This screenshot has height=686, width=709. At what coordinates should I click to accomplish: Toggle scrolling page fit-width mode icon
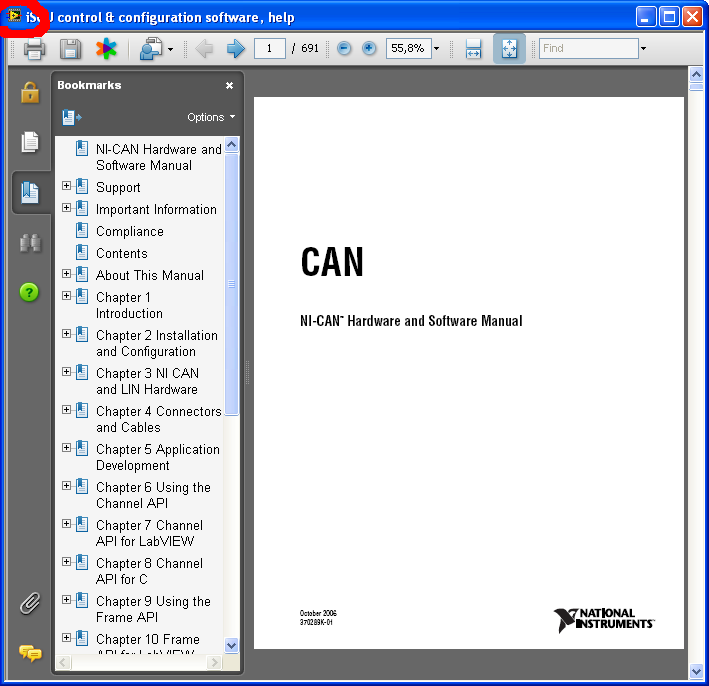(473, 48)
